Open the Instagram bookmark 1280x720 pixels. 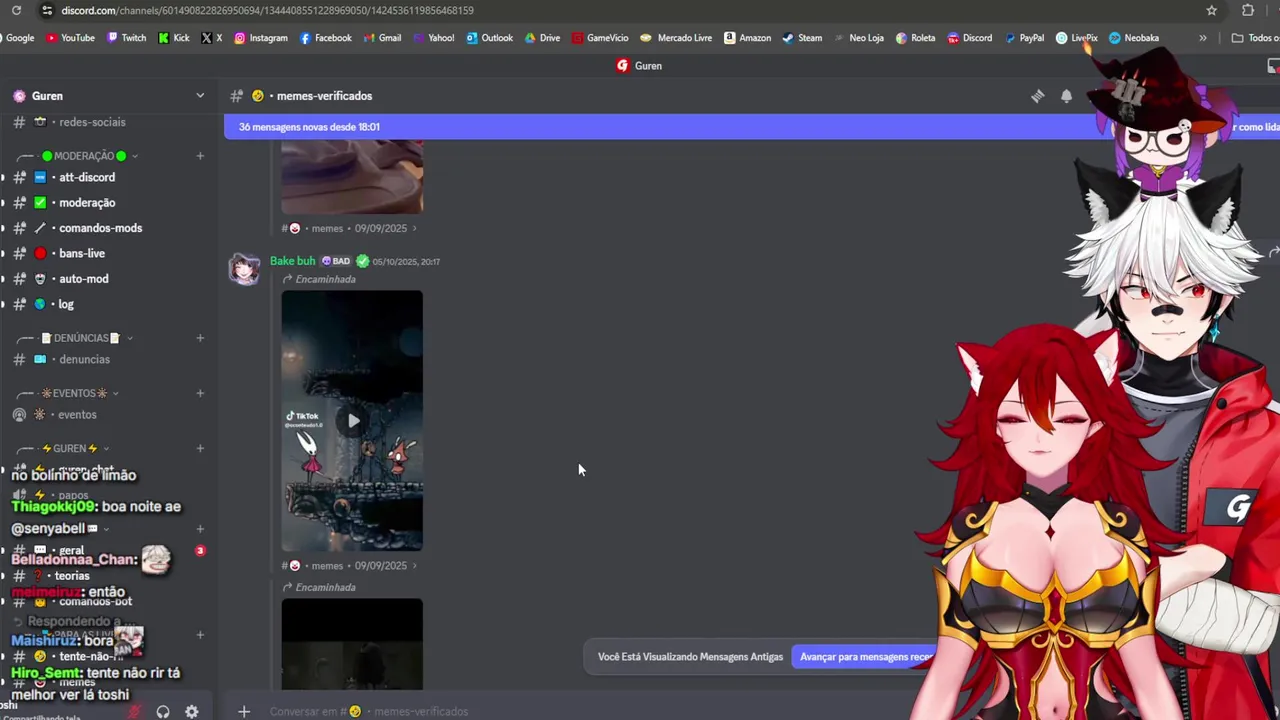[260, 38]
